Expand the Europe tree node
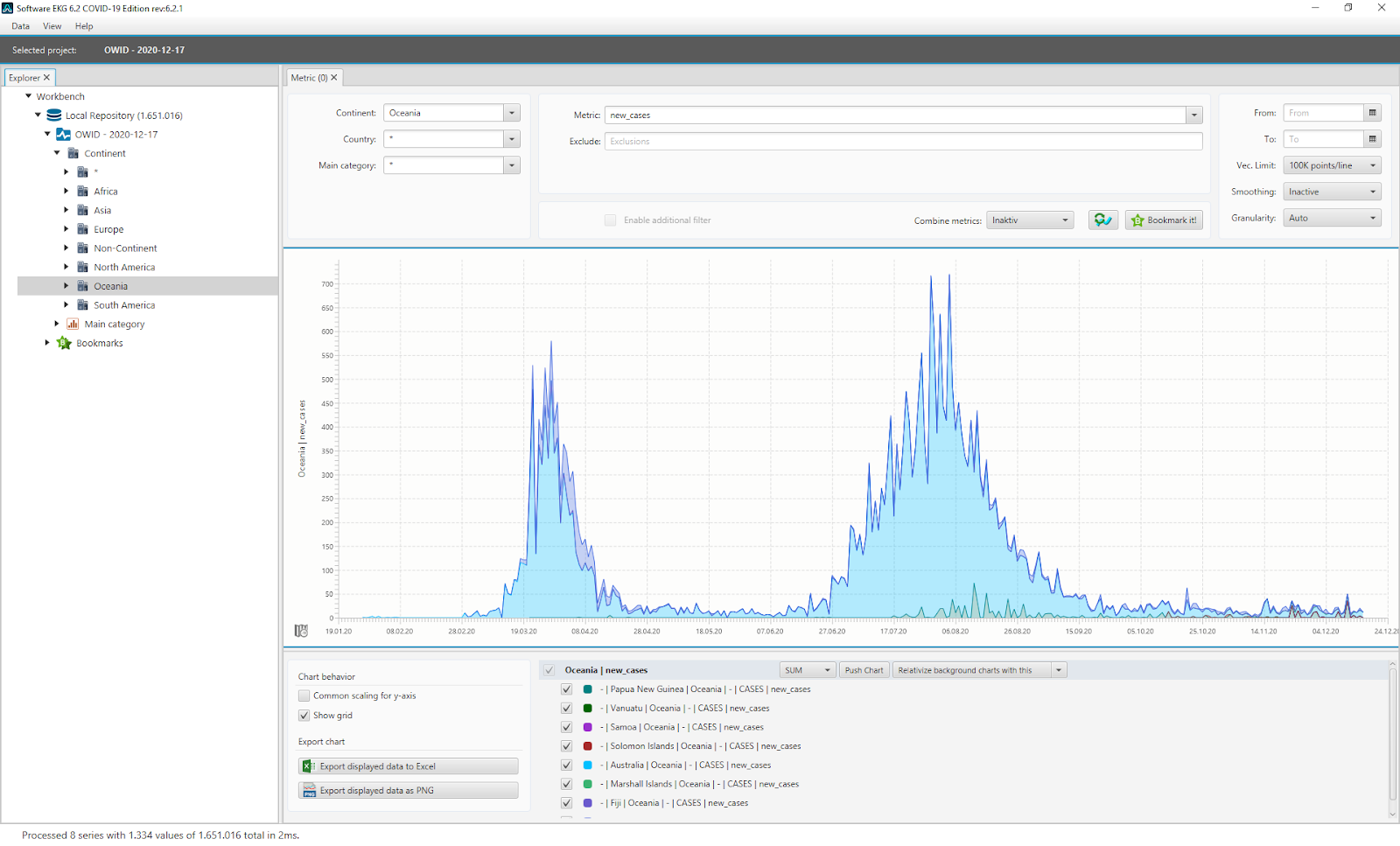The width and height of the screenshot is (1400, 846). [66, 229]
